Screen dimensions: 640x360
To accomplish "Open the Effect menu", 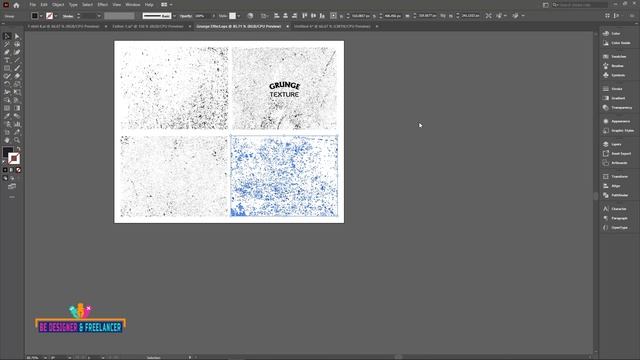I will tap(102, 4).
